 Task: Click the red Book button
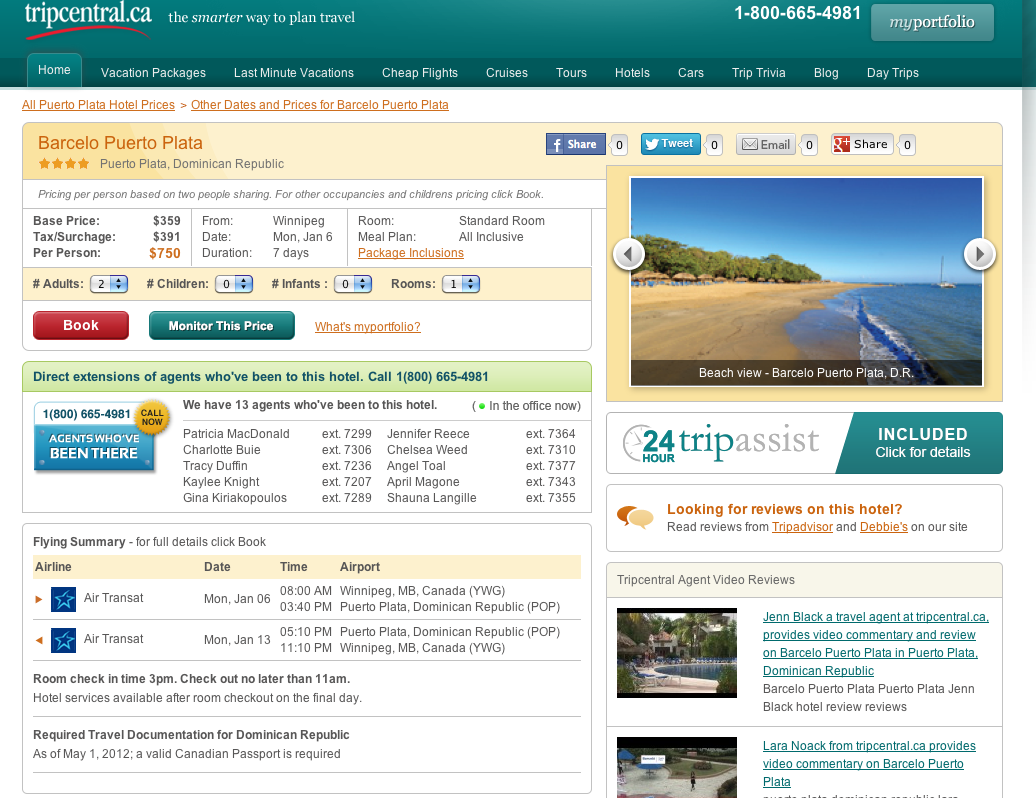pyautogui.click(x=81, y=325)
